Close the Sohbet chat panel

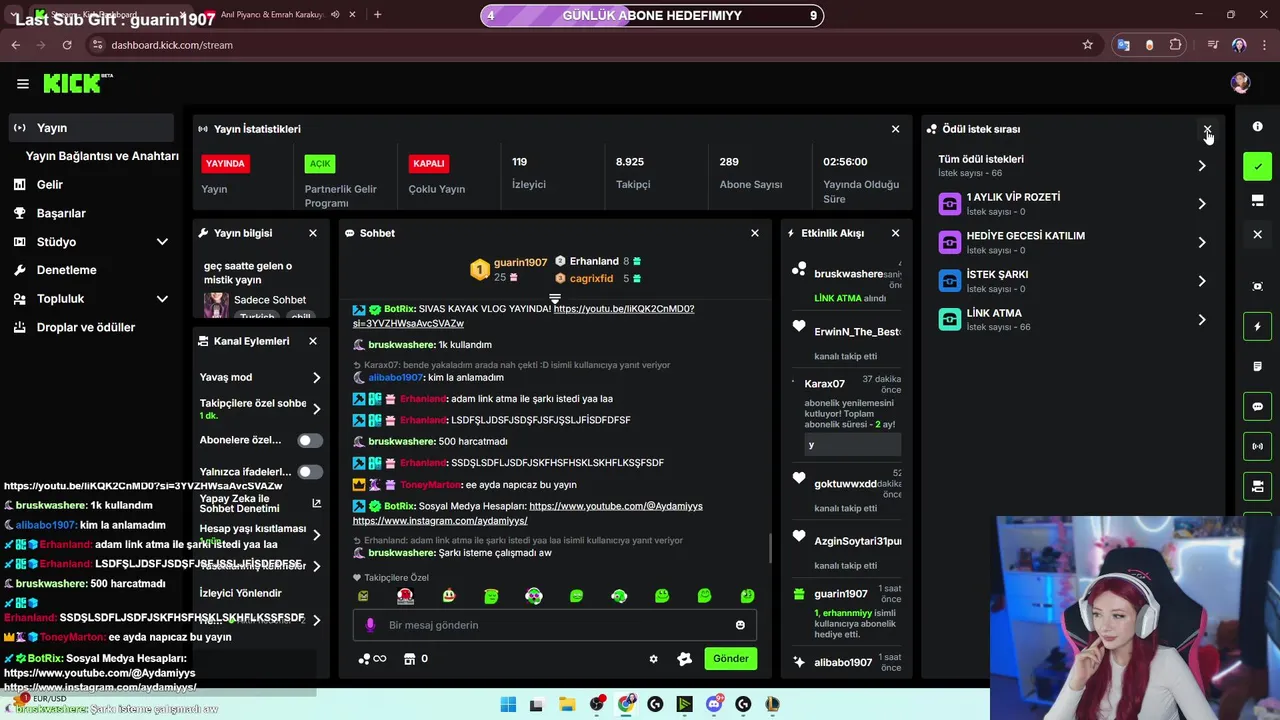(x=755, y=233)
